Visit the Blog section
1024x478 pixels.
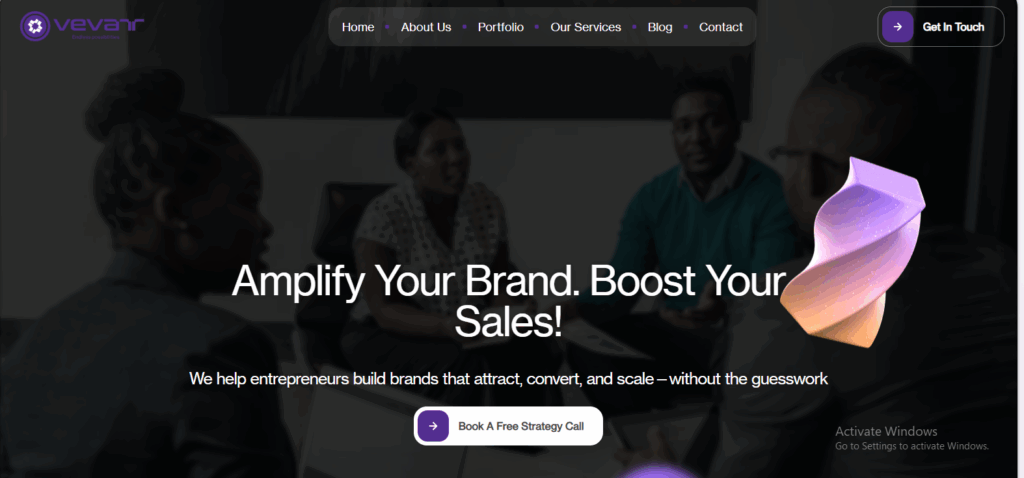tap(660, 27)
